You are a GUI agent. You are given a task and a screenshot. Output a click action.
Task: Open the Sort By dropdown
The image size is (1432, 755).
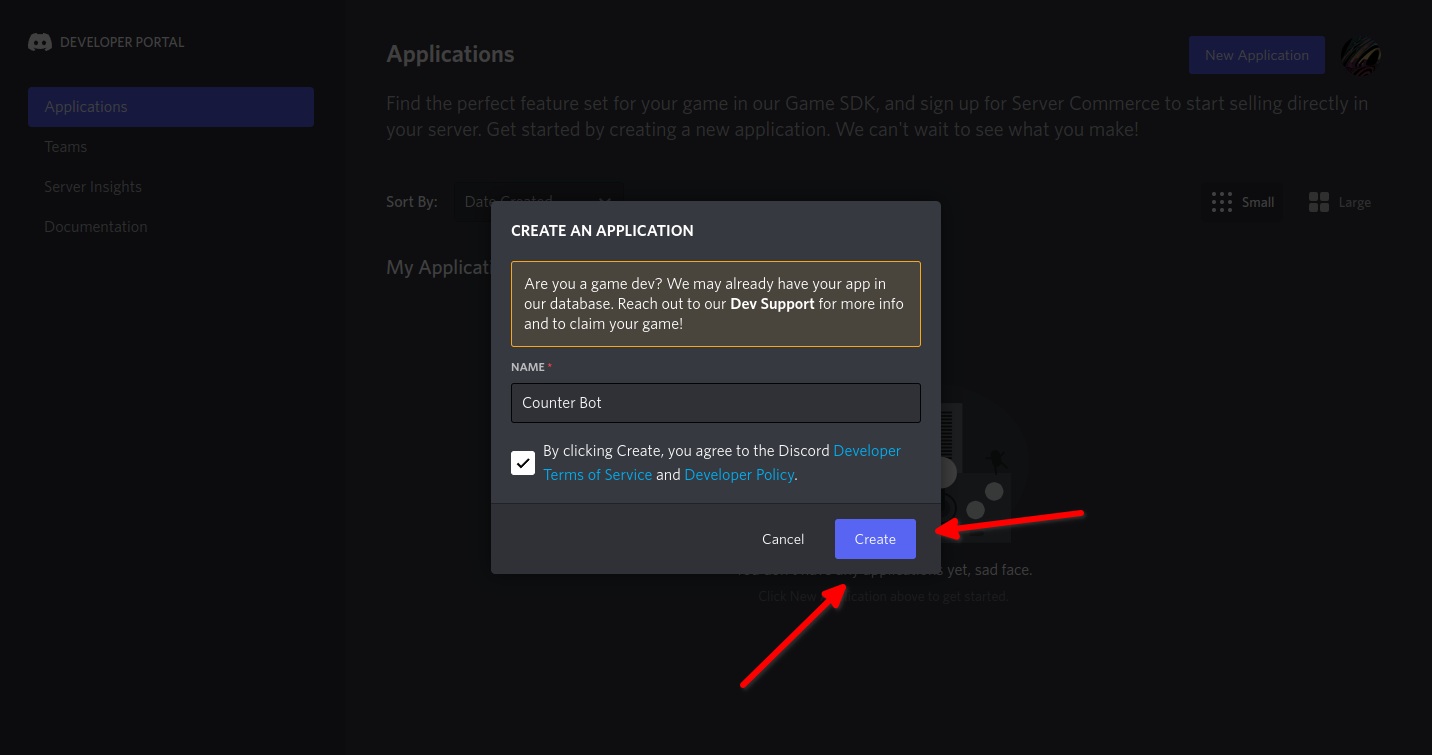(538, 202)
